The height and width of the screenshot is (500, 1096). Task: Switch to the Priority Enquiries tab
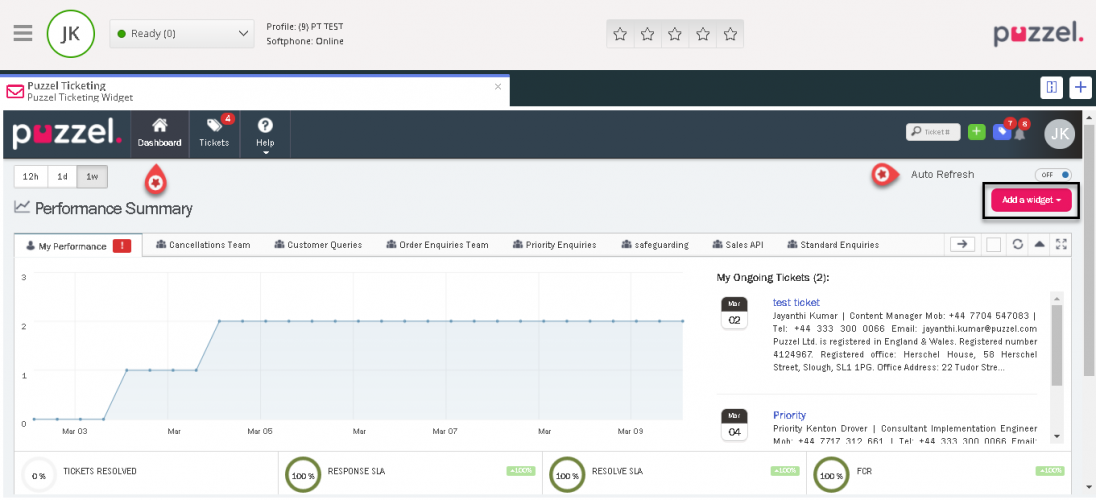pos(553,244)
